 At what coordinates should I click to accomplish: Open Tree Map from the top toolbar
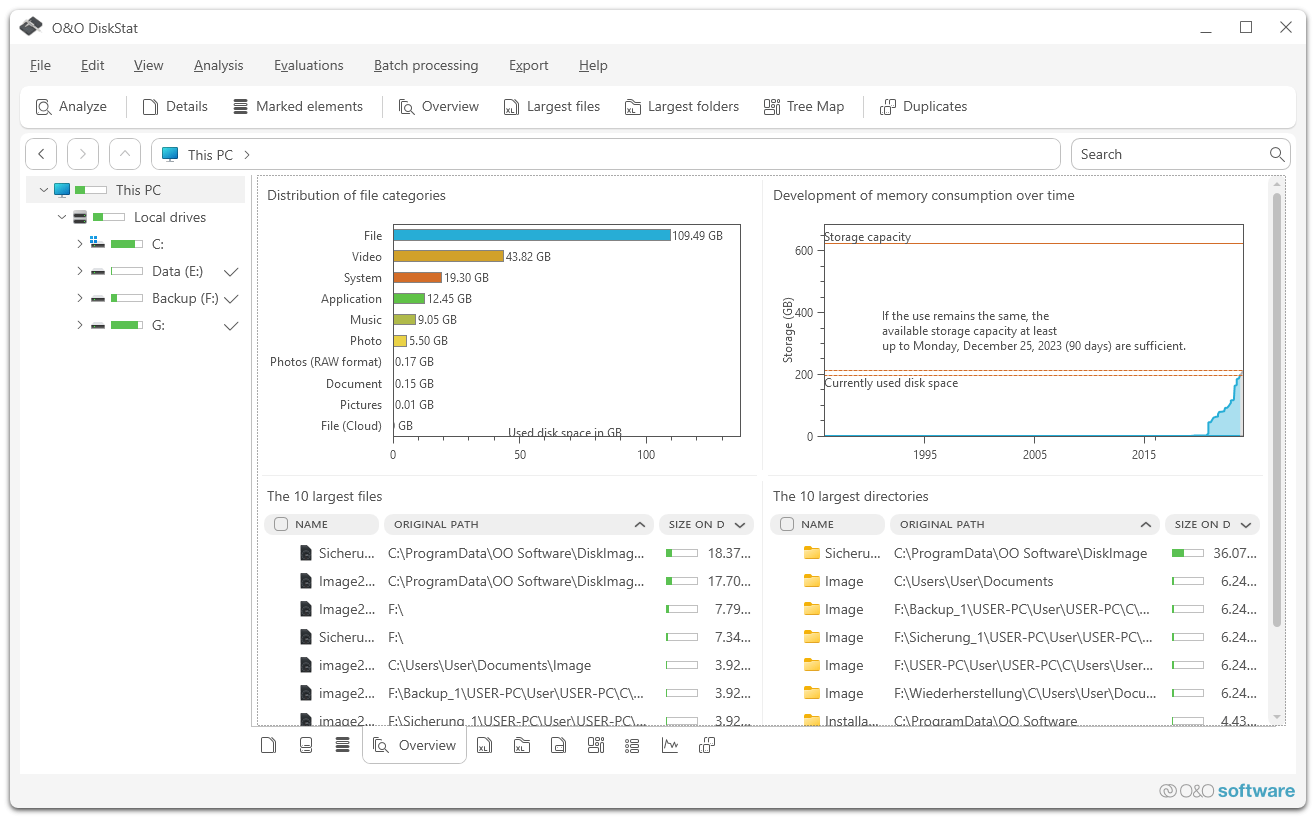[804, 106]
